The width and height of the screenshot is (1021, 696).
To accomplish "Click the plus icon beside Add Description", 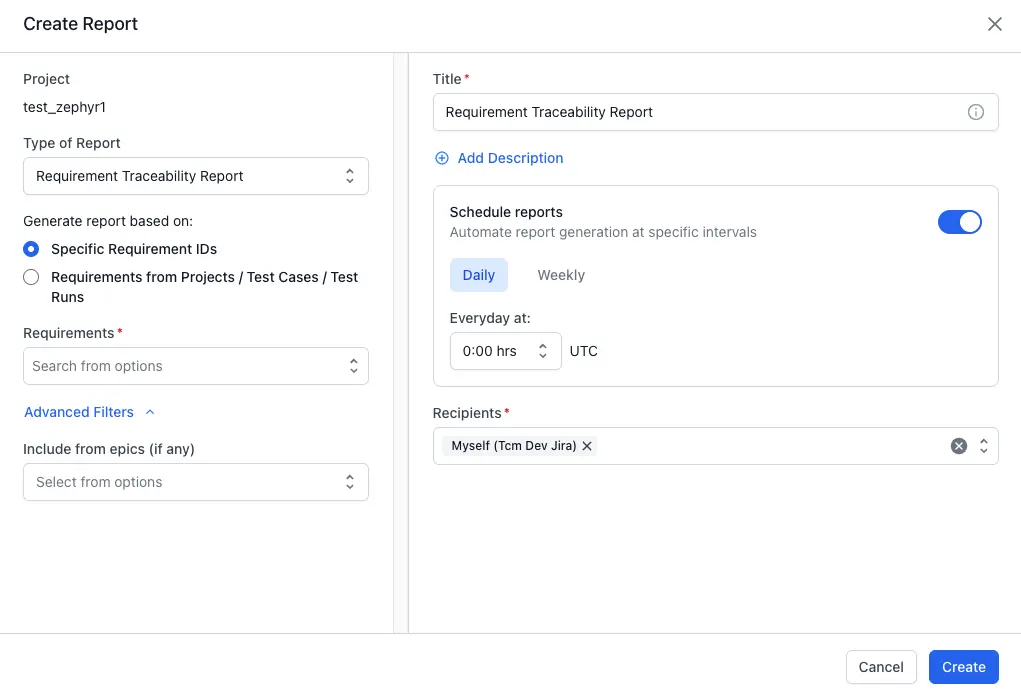I will (441, 158).
